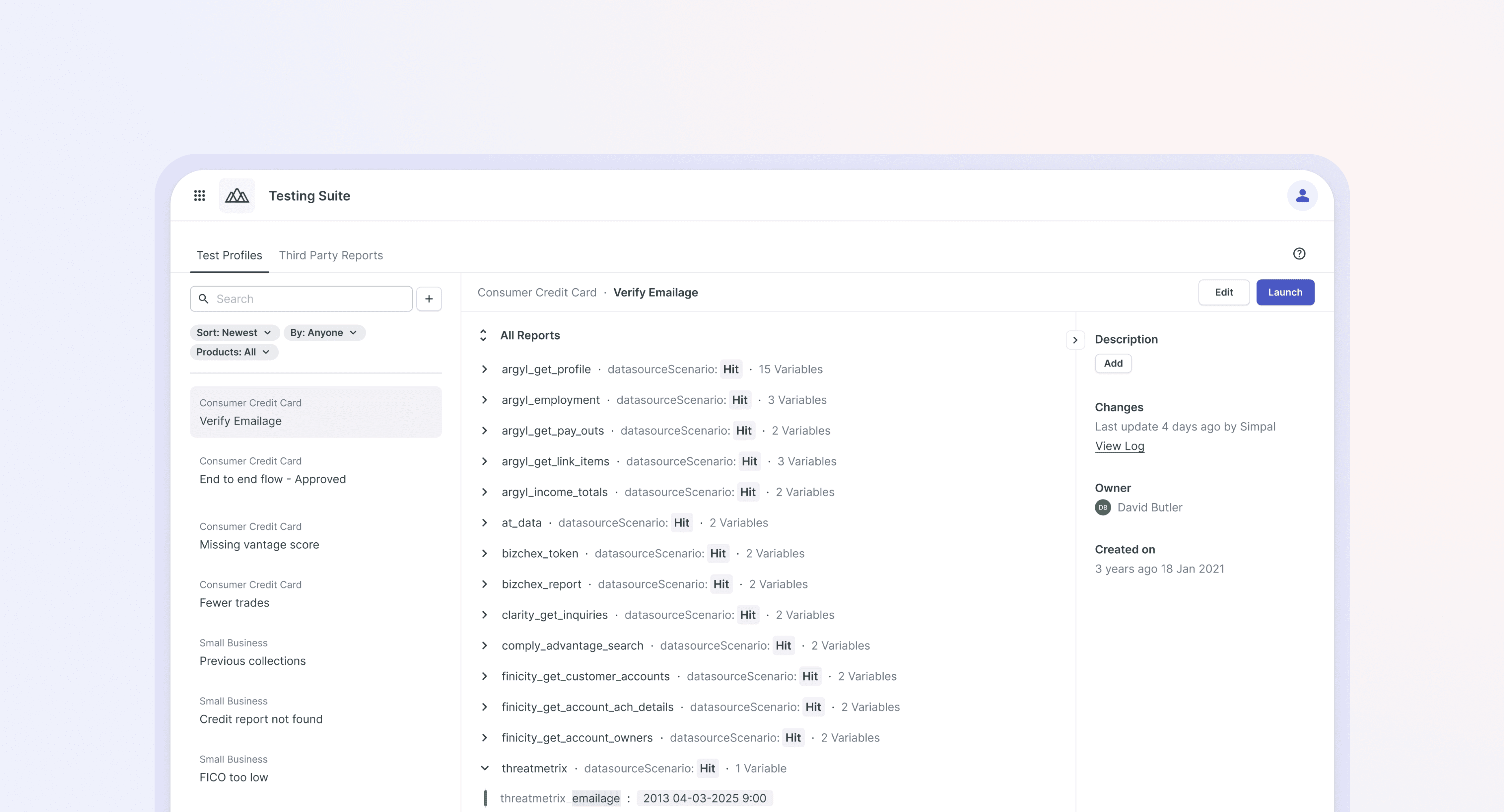1504x812 pixels.
Task: Expand the bizchex_token report row
Action: coord(484,553)
